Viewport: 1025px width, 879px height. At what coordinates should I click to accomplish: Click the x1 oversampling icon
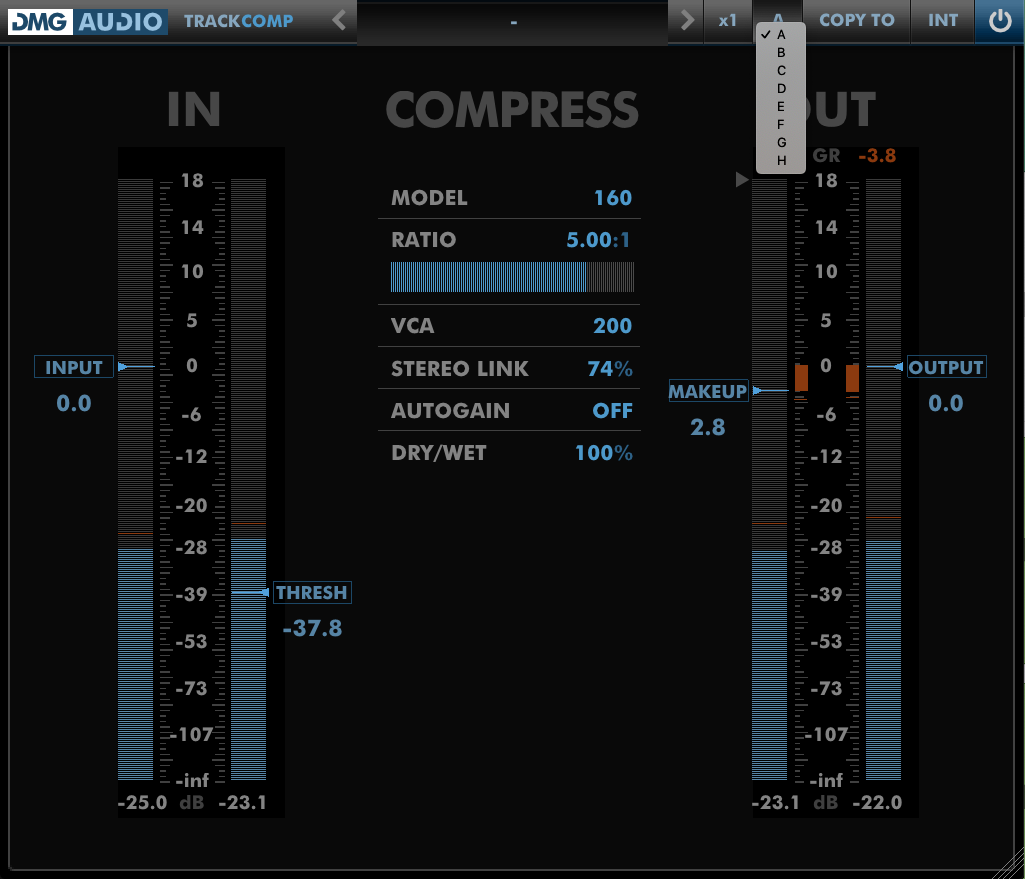click(726, 21)
